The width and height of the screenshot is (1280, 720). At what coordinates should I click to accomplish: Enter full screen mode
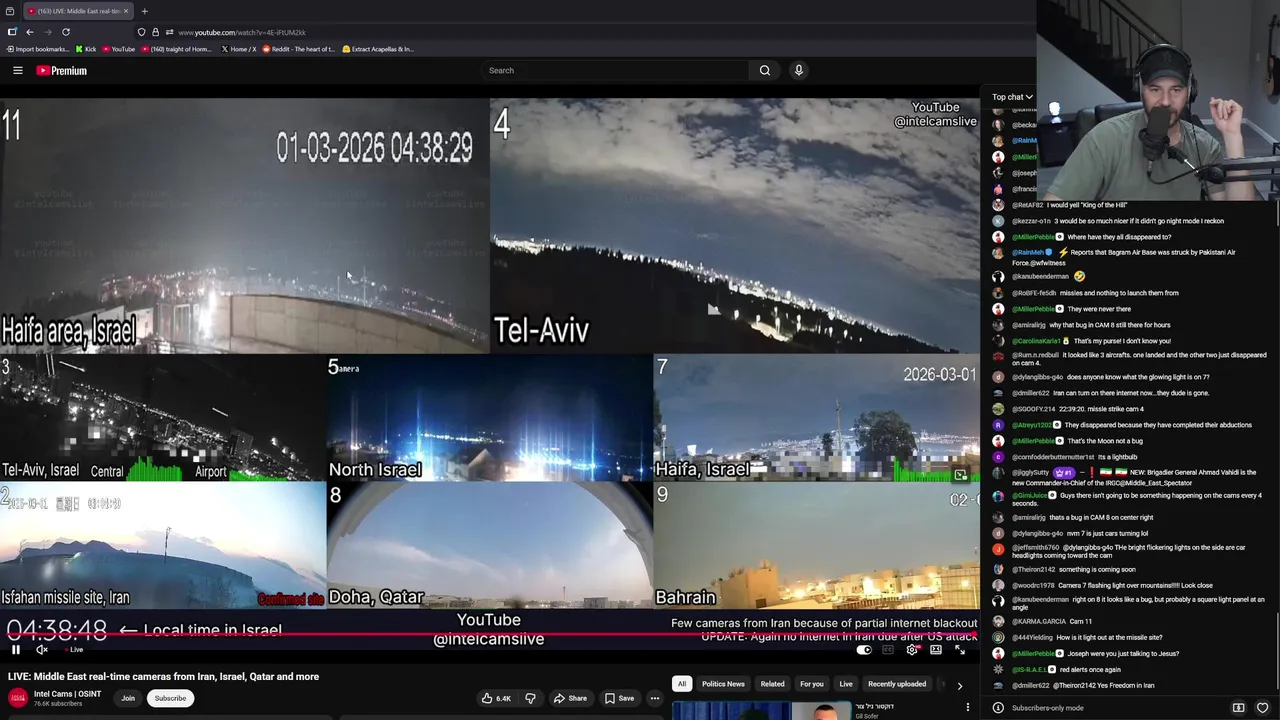pyautogui.click(x=960, y=650)
